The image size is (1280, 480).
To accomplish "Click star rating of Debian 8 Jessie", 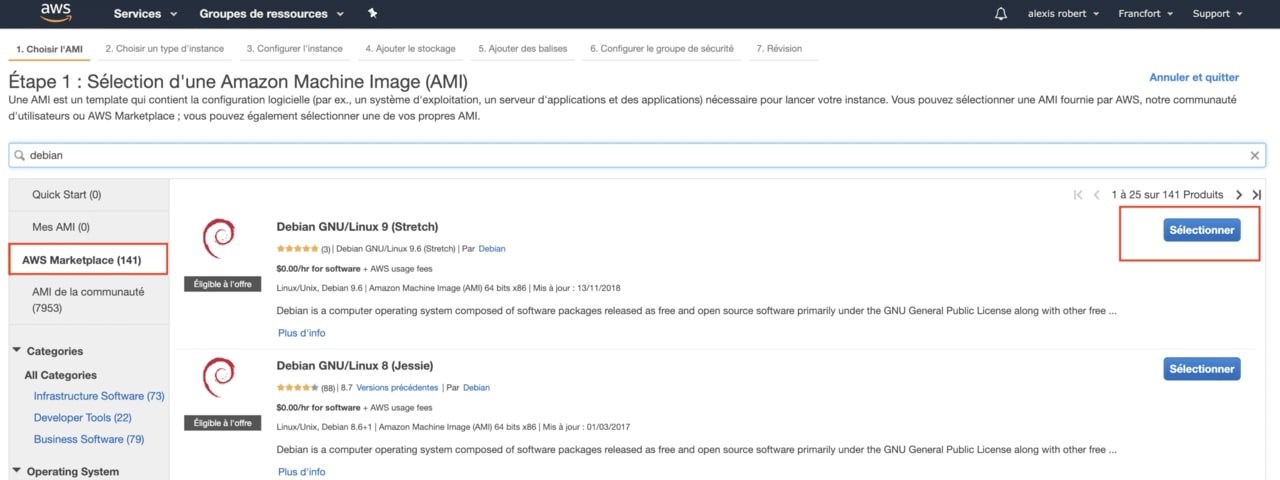I will [297, 387].
